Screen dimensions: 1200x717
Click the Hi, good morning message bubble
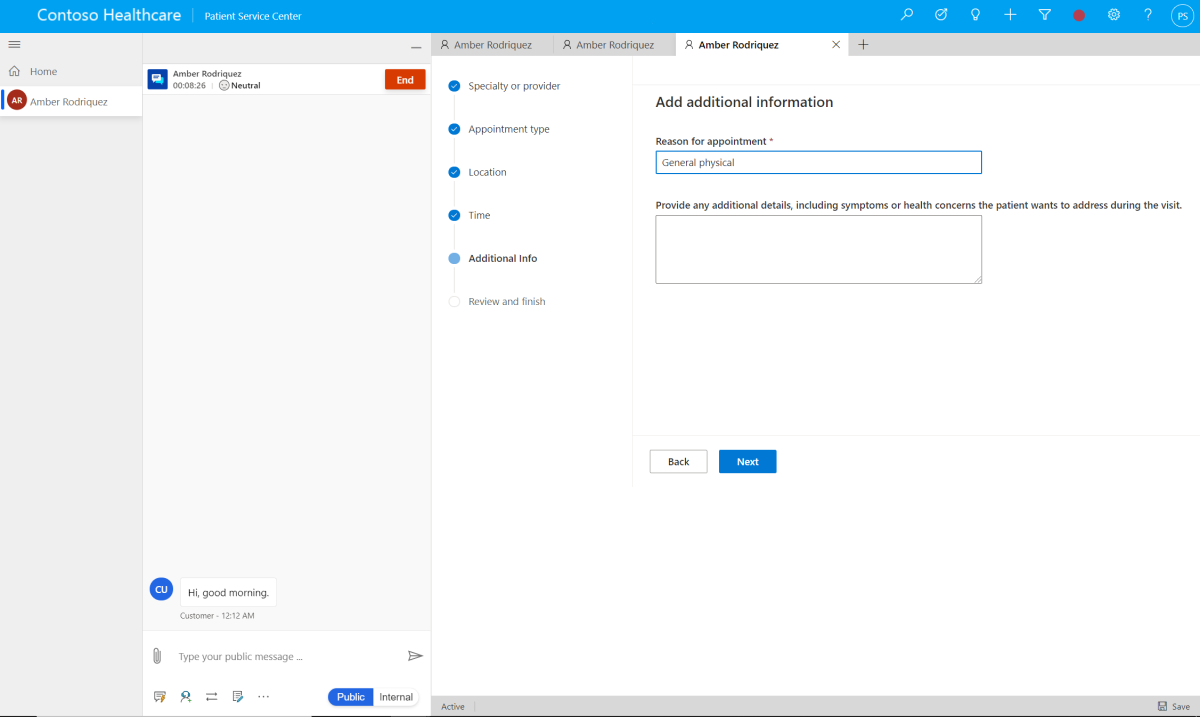pyautogui.click(x=228, y=592)
